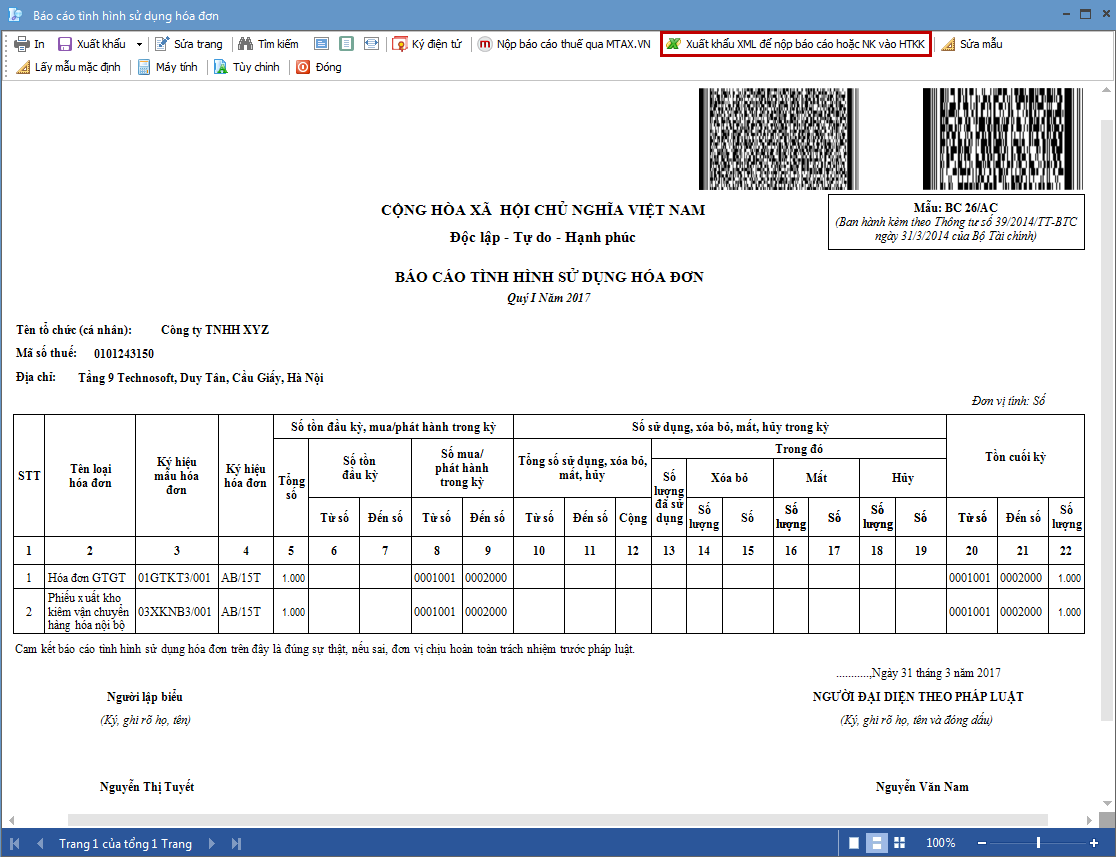Go to last page in status bar
The height and width of the screenshot is (857, 1116).
(x=236, y=843)
